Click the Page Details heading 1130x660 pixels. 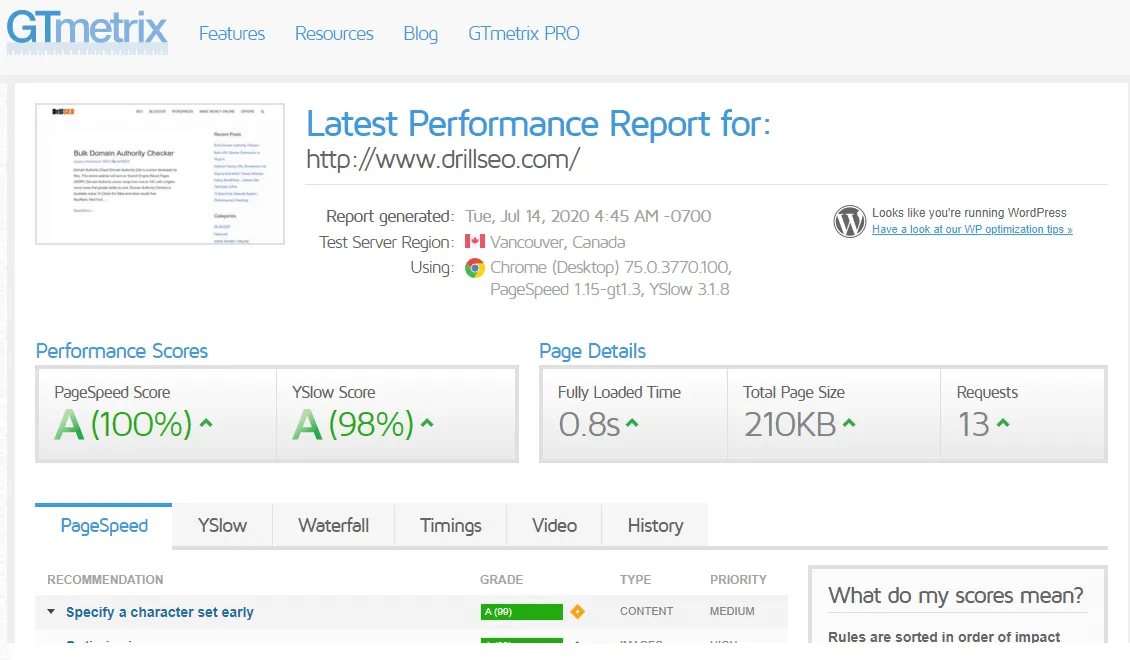[592, 351]
